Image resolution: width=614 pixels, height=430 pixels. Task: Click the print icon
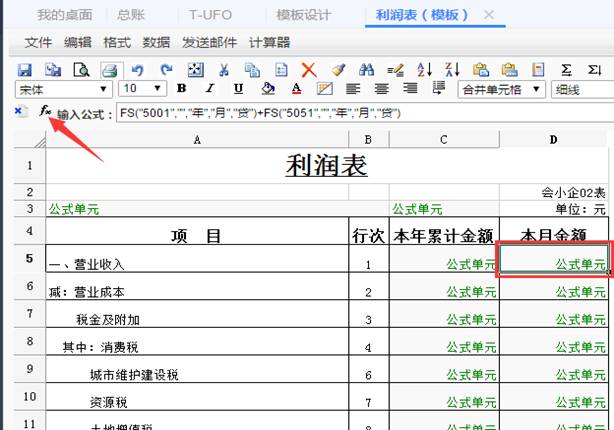pos(109,70)
